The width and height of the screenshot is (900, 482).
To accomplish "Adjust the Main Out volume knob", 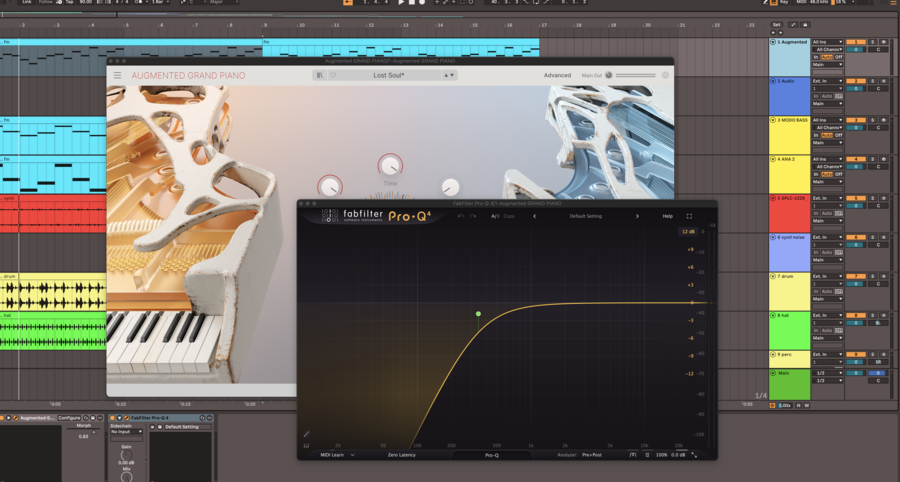I will pyautogui.click(x=609, y=75).
